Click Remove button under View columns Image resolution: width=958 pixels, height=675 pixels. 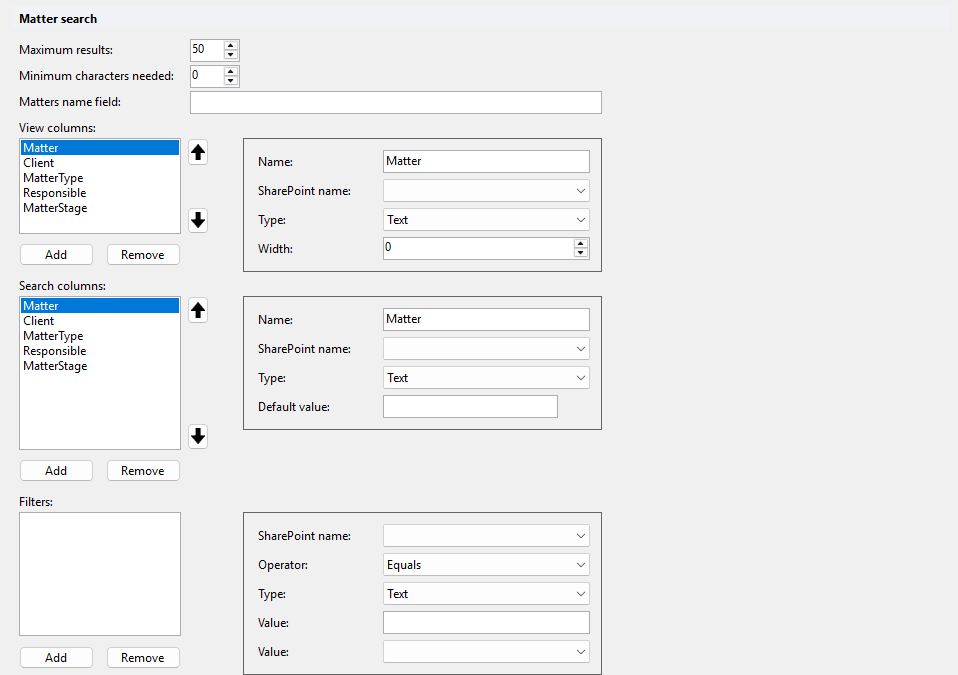[143, 255]
